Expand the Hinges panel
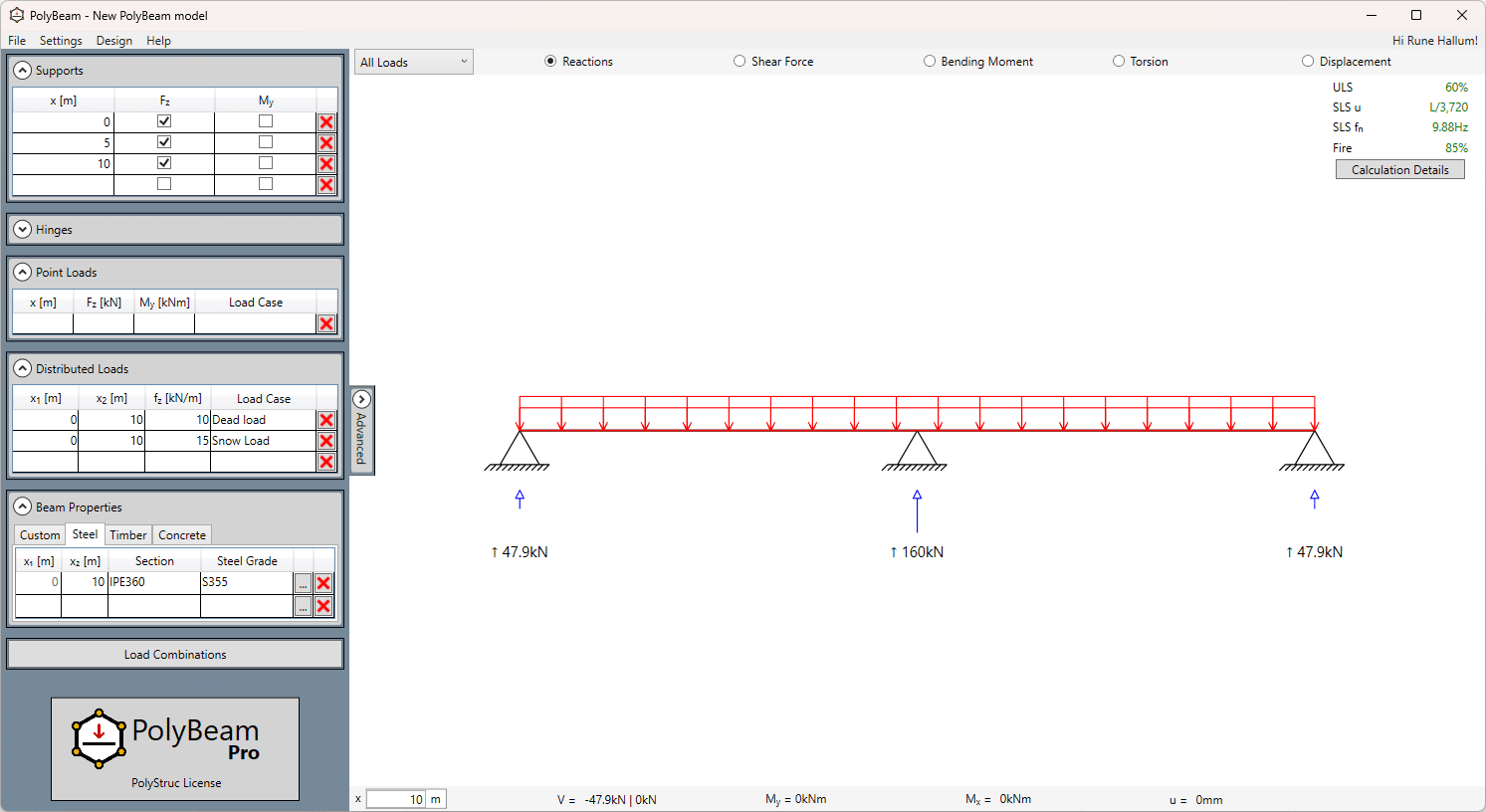This screenshot has height=812, width=1486. (x=22, y=230)
